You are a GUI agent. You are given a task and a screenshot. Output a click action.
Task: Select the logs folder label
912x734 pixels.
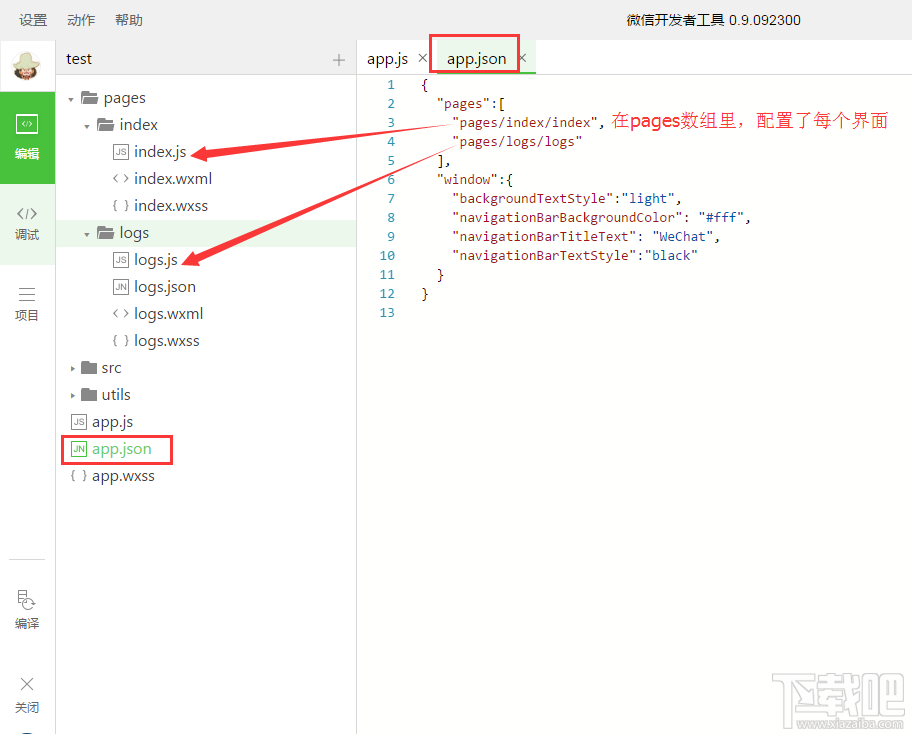pos(134,233)
